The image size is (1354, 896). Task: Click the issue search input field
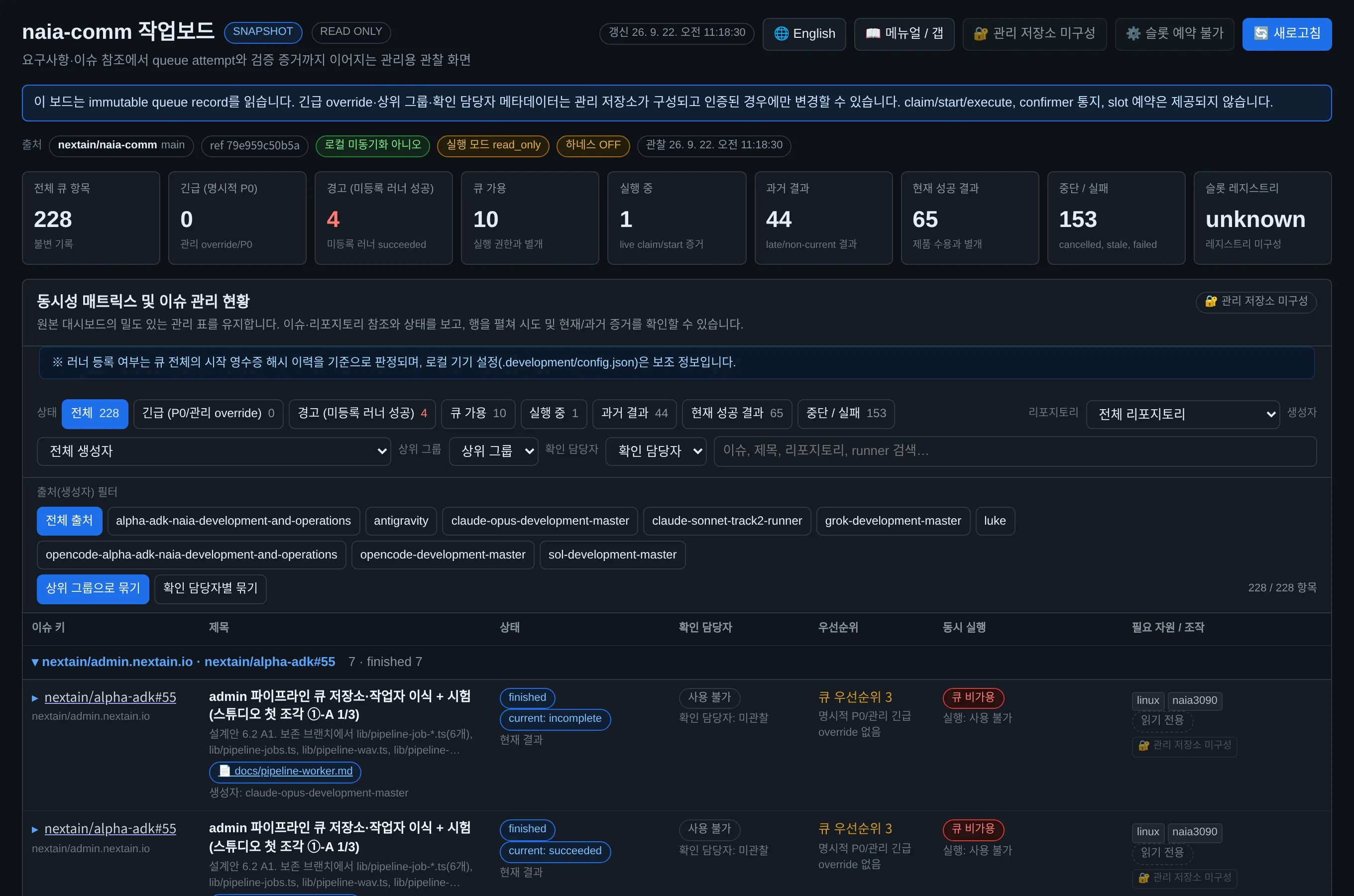coord(1015,451)
